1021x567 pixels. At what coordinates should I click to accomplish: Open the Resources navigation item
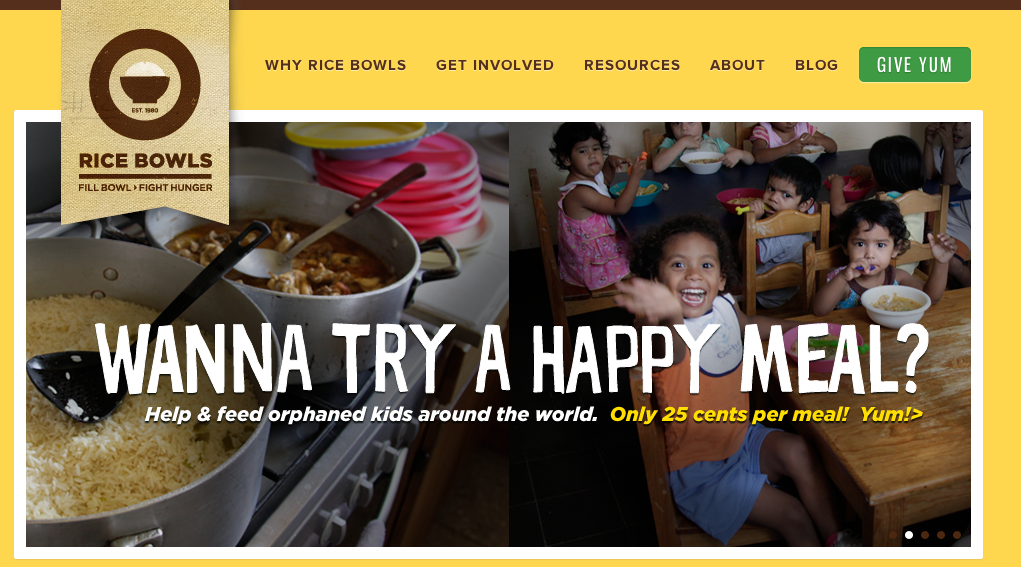632,65
